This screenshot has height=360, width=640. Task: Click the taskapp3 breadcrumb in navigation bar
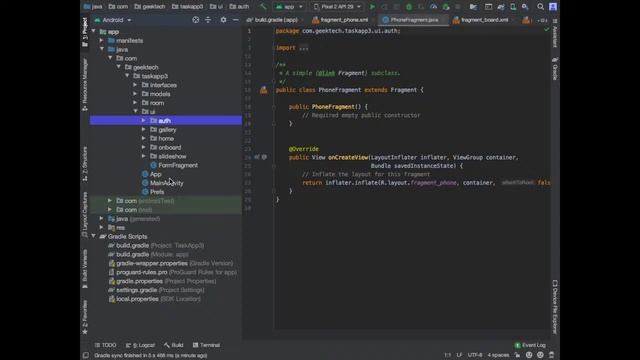(187, 7)
